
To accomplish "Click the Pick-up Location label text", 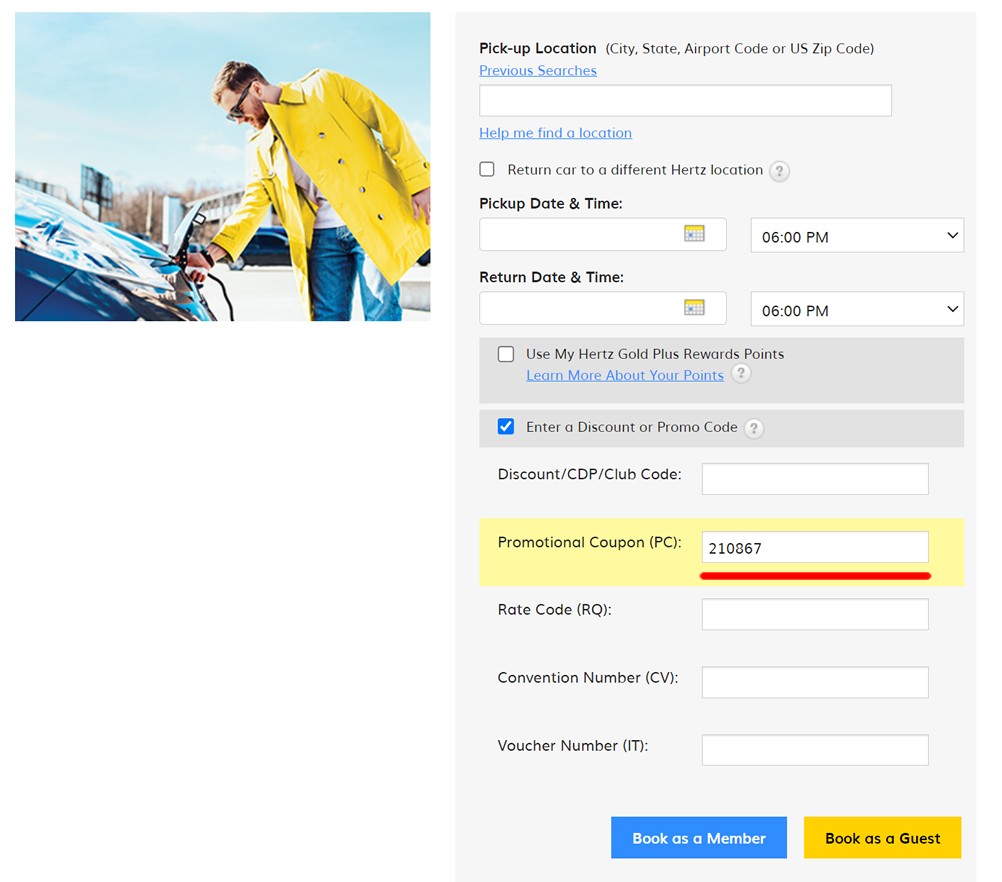I will click(x=537, y=49).
